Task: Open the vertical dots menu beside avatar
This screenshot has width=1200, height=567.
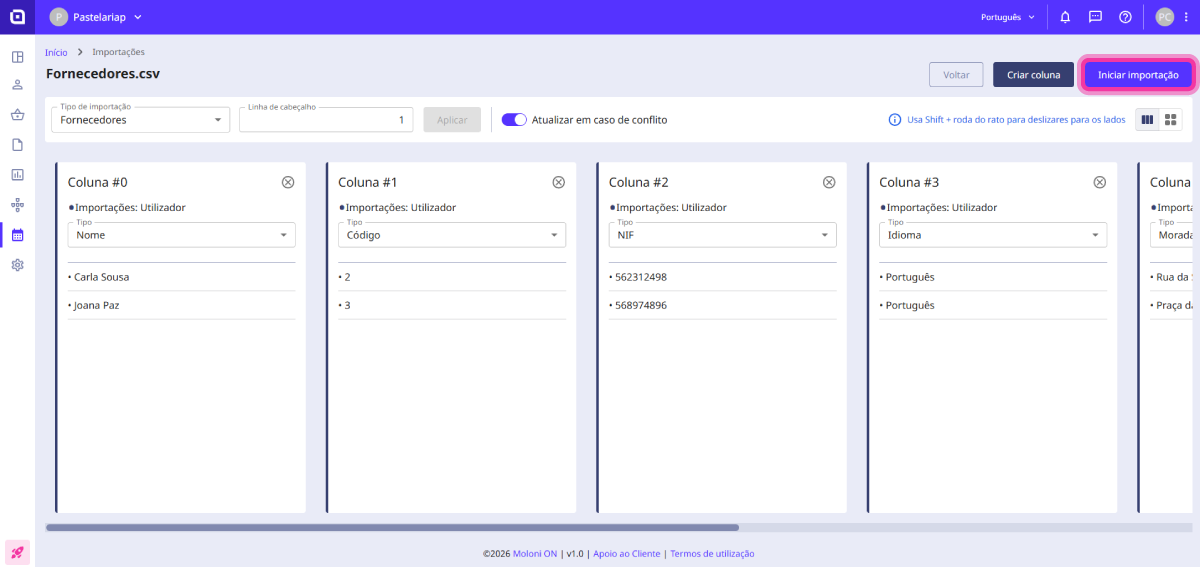Action: coord(1186,17)
